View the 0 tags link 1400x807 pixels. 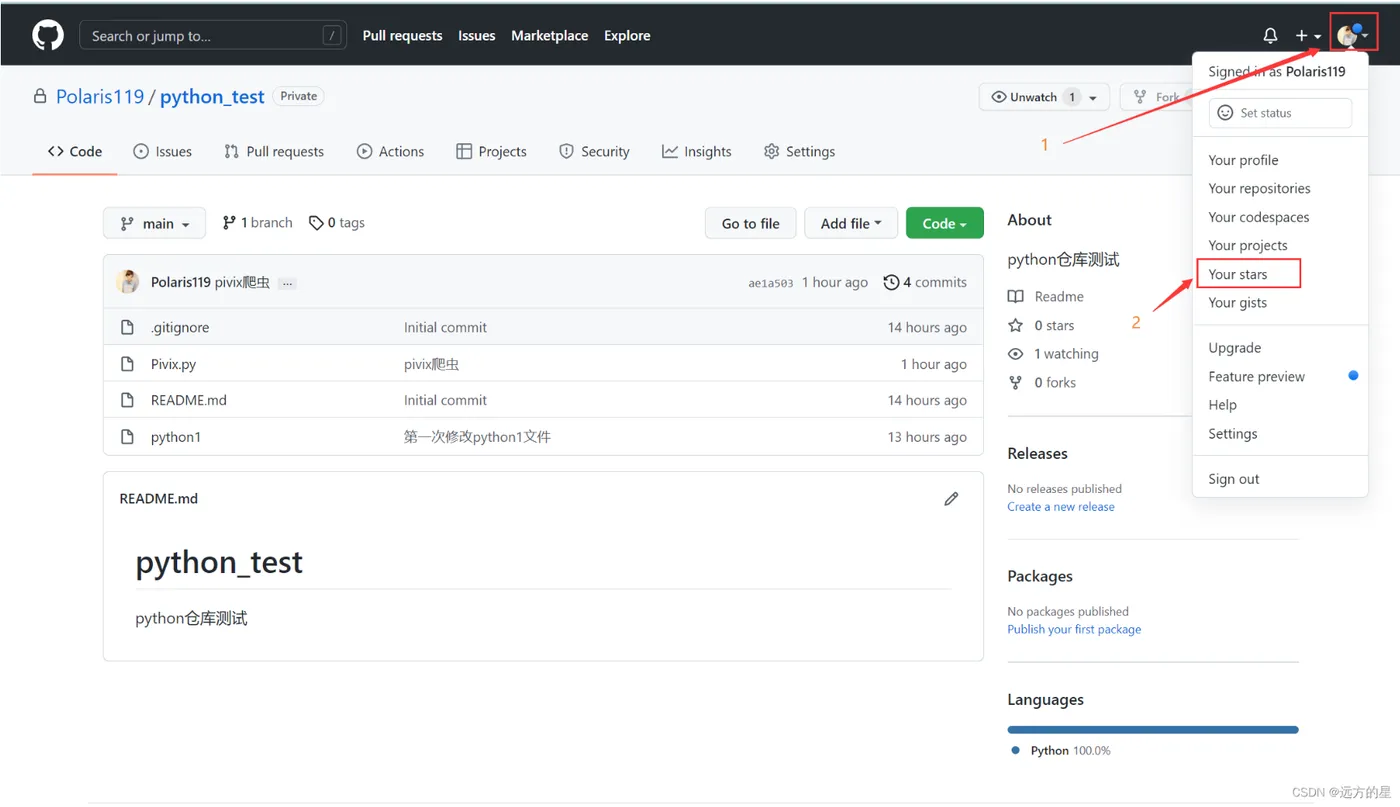click(337, 222)
